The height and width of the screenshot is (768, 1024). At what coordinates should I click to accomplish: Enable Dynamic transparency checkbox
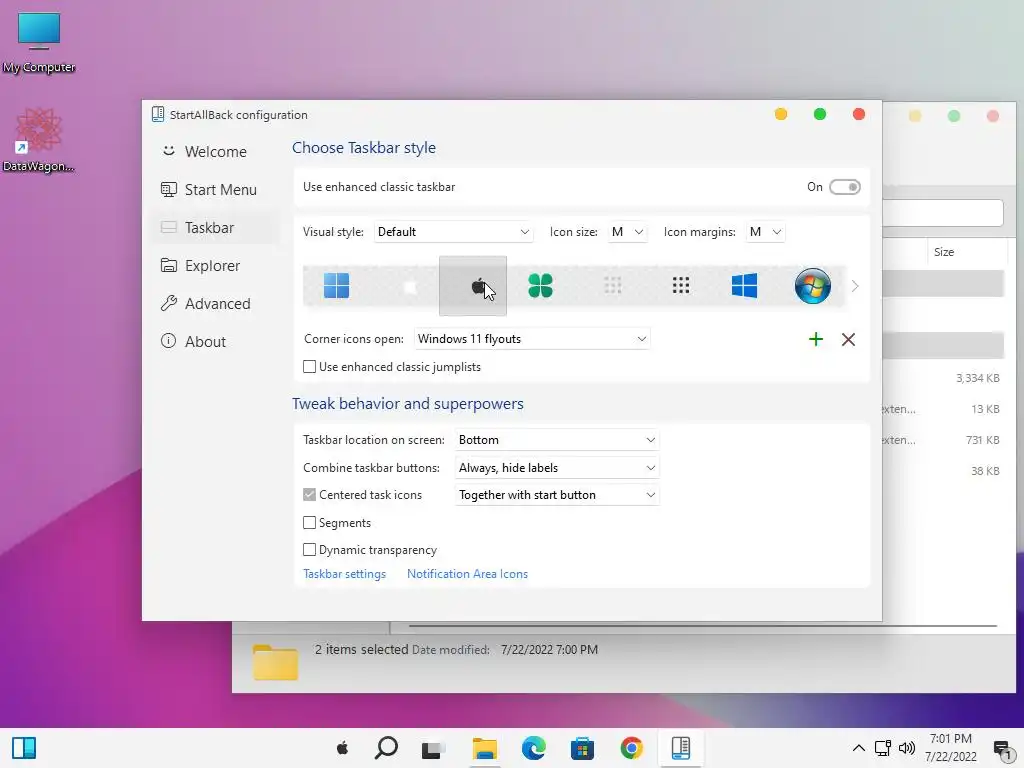[310, 550]
